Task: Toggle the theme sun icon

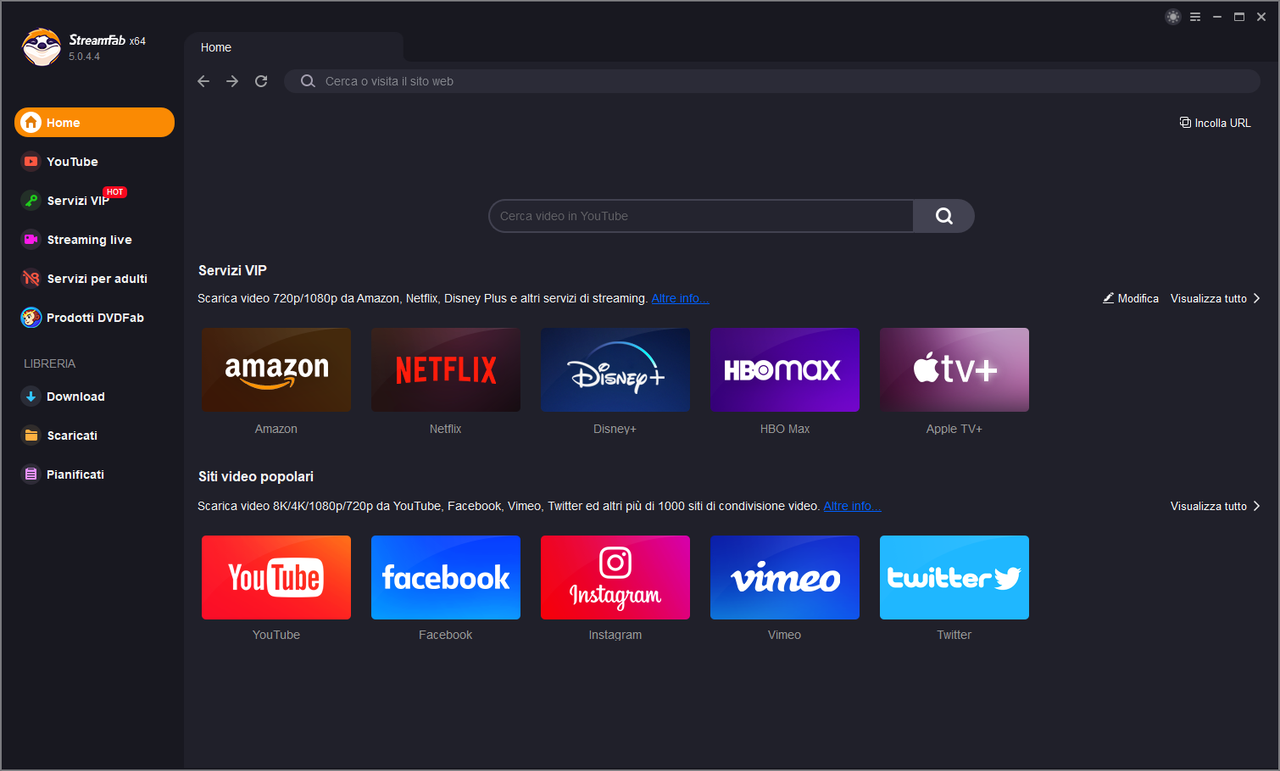Action: click(1173, 17)
